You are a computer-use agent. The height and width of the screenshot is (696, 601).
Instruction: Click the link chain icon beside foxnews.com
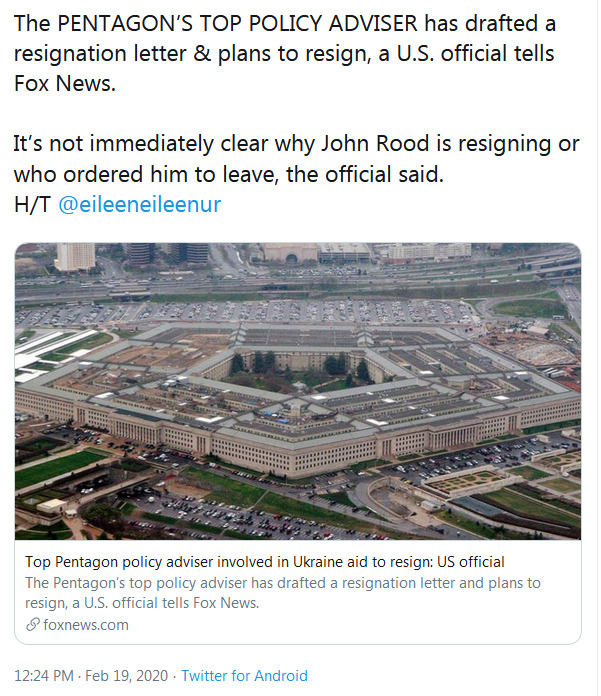click(x=34, y=625)
